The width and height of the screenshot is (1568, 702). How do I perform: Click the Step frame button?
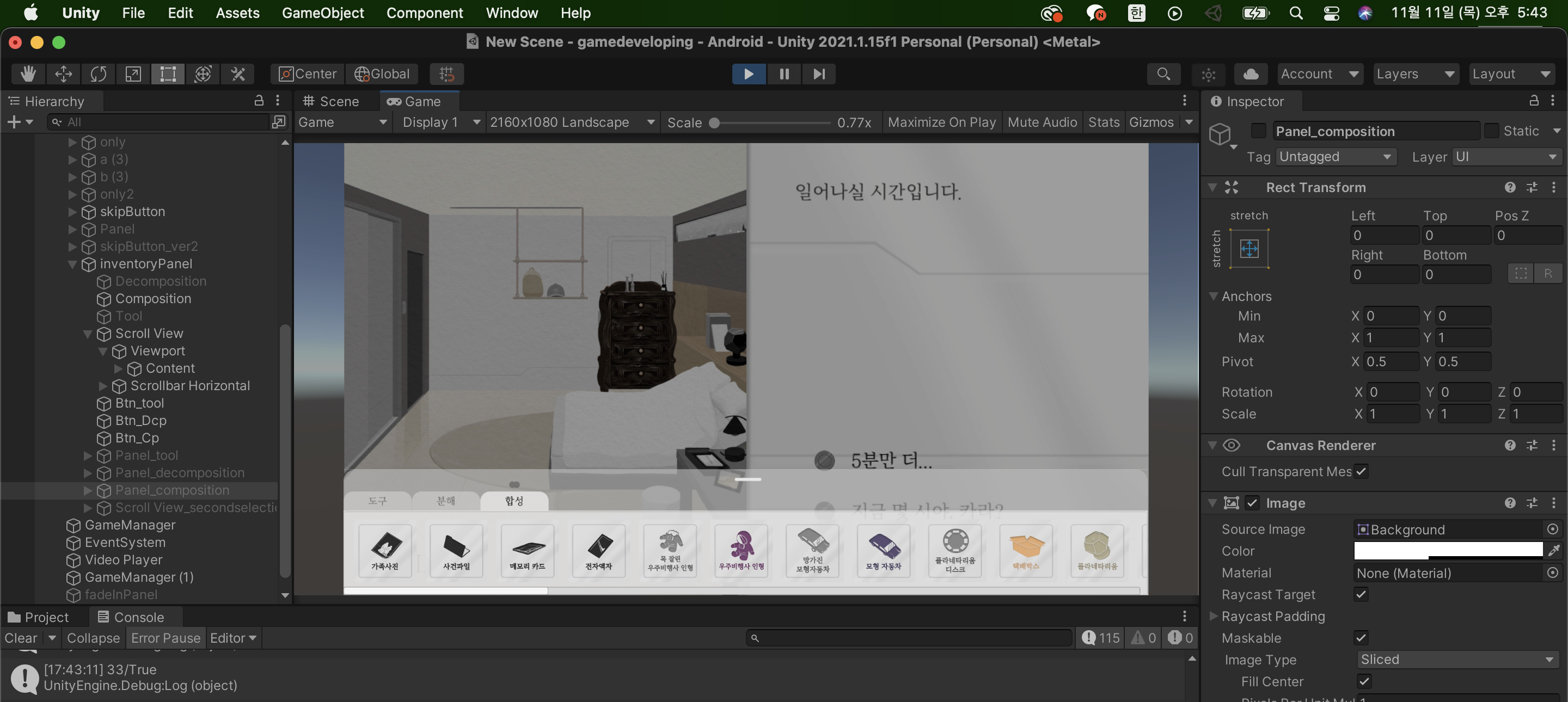click(819, 73)
